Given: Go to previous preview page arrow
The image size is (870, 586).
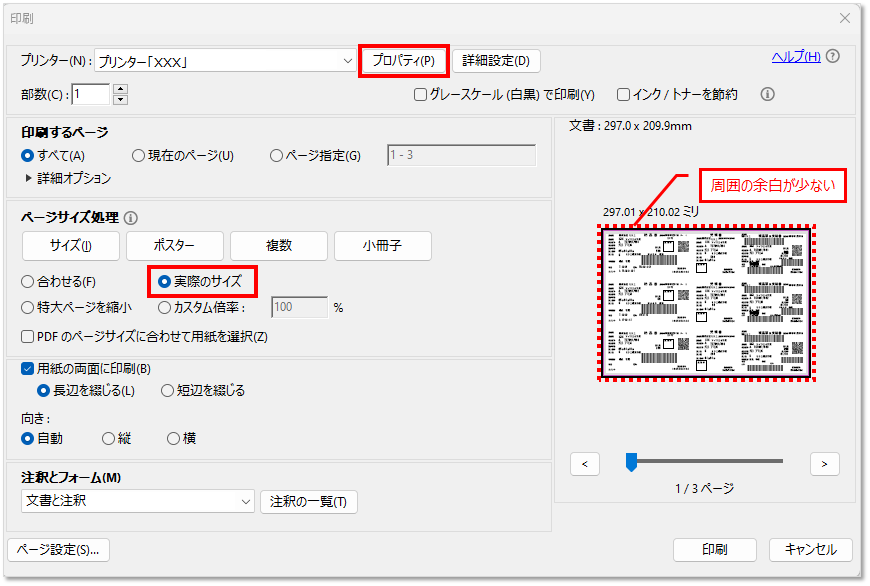Looking at the screenshot, I should (584, 463).
